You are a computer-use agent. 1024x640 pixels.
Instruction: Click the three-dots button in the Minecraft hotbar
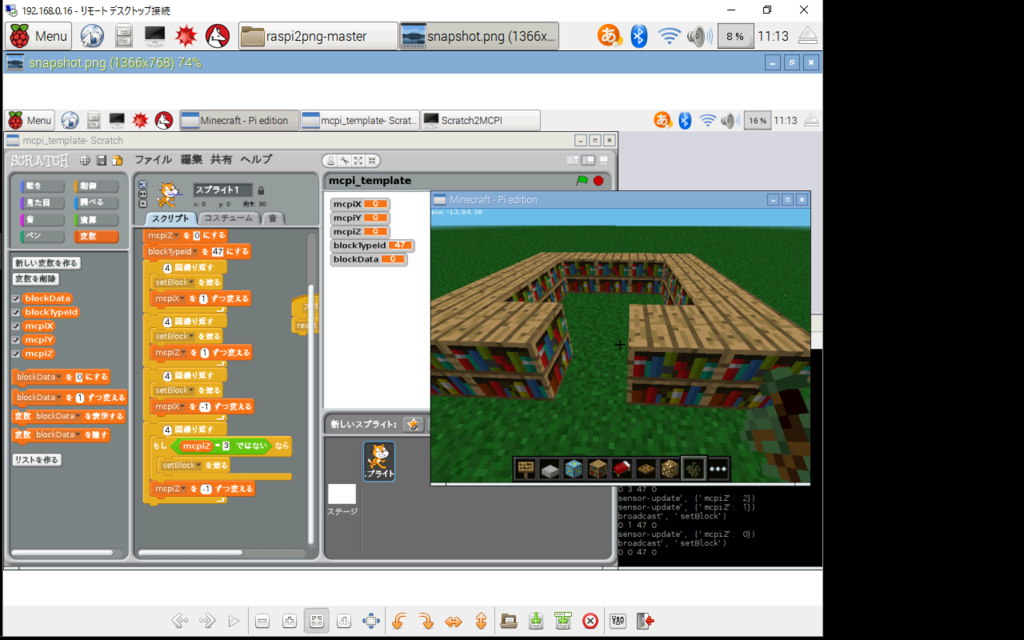718,468
